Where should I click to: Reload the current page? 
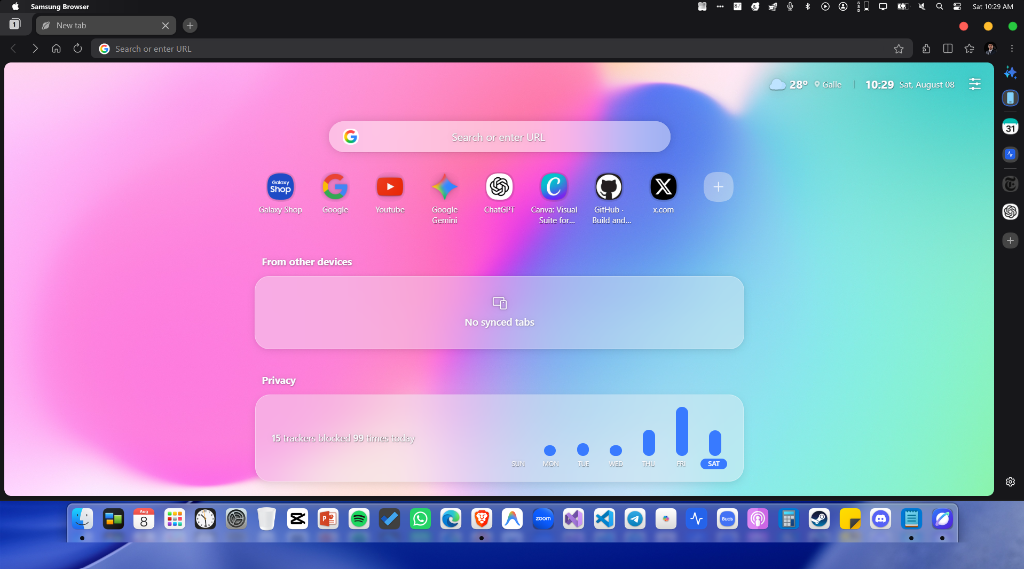click(x=78, y=49)
